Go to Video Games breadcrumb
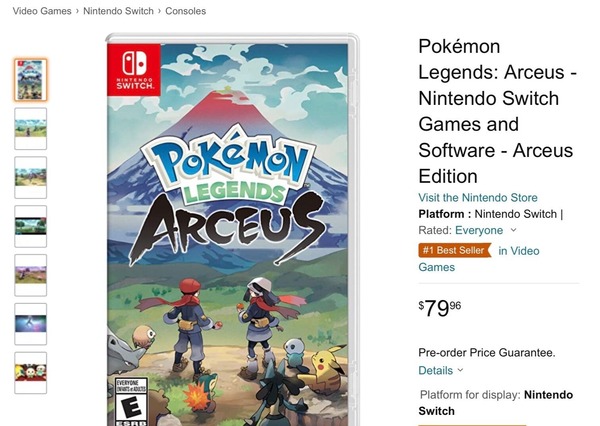 42,11
